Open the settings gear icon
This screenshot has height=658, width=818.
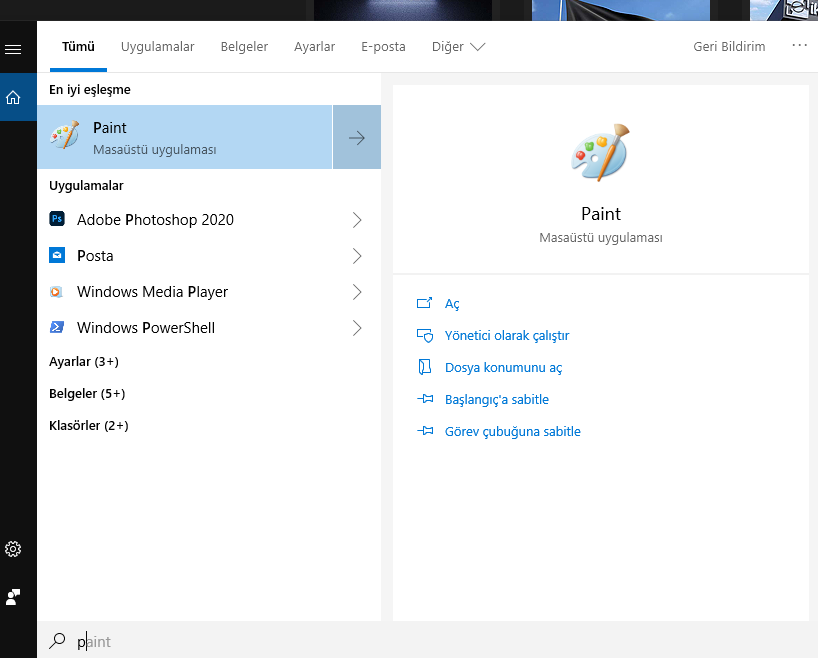[x=13, y=549]
